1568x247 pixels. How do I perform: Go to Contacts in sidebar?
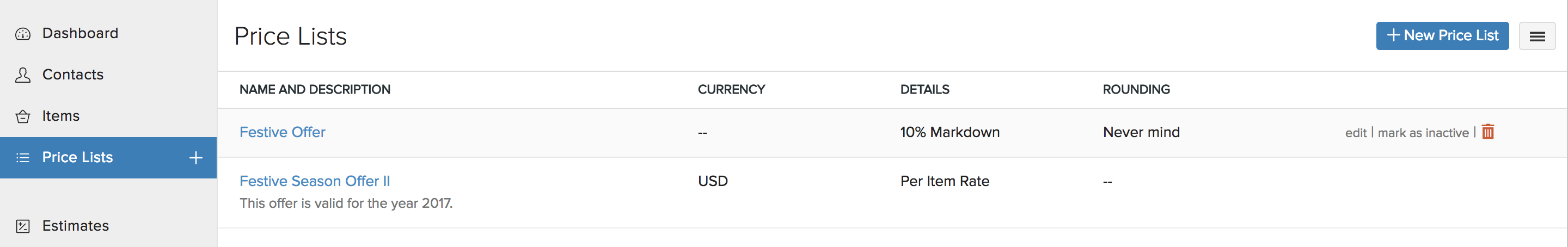coord(72,75)
